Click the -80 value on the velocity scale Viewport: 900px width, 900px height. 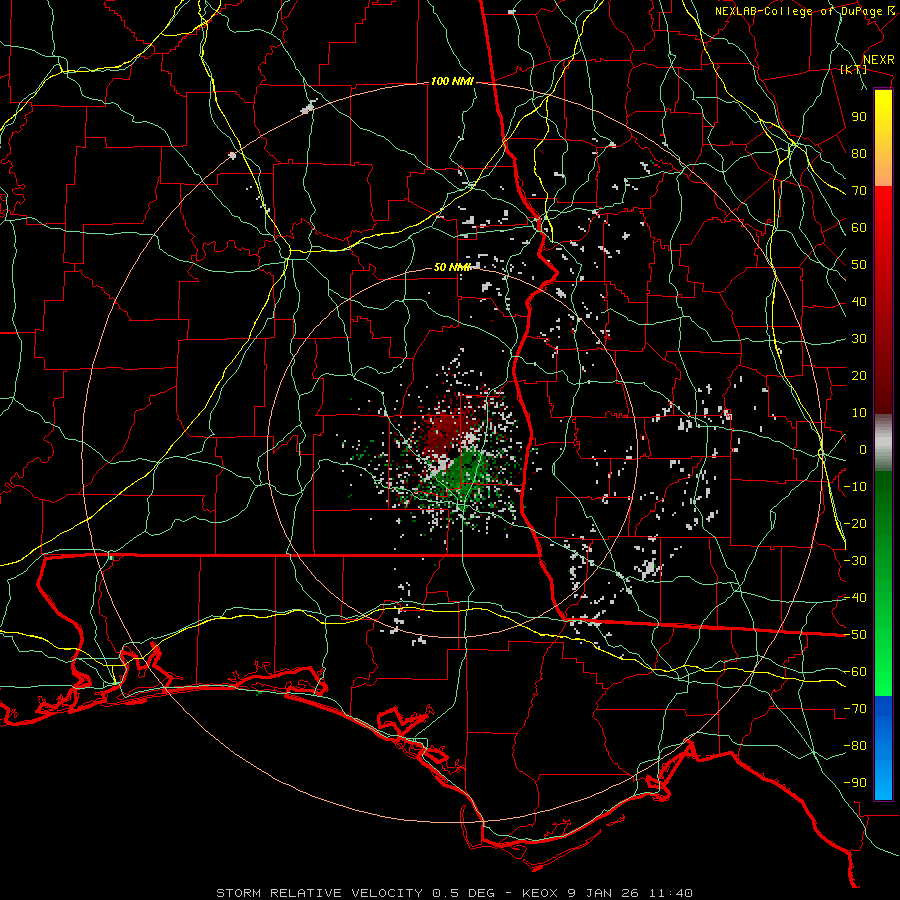(855, 746)
